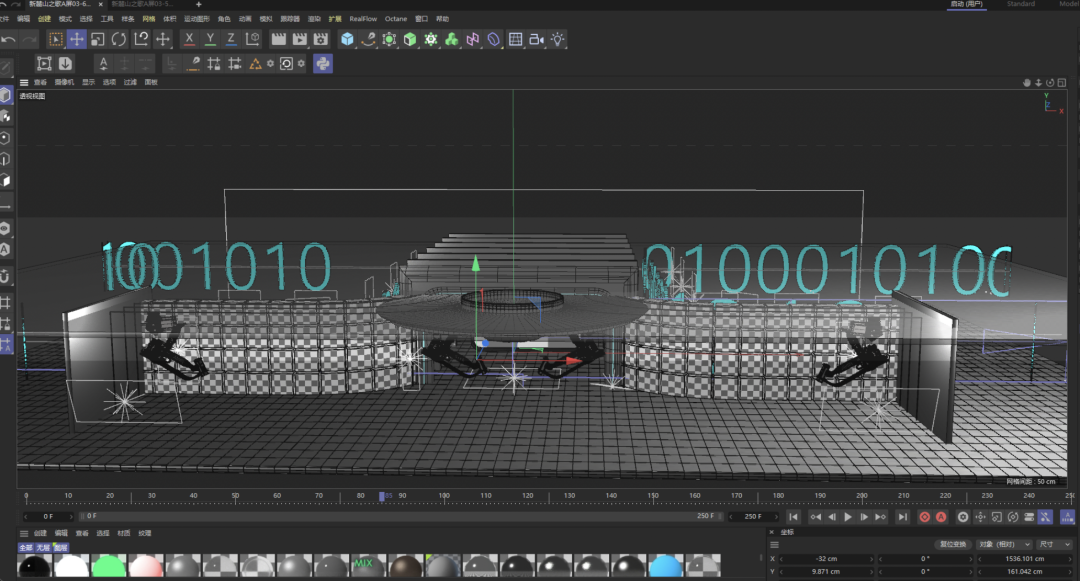Add a Cube primitive object

pos(347,39)
